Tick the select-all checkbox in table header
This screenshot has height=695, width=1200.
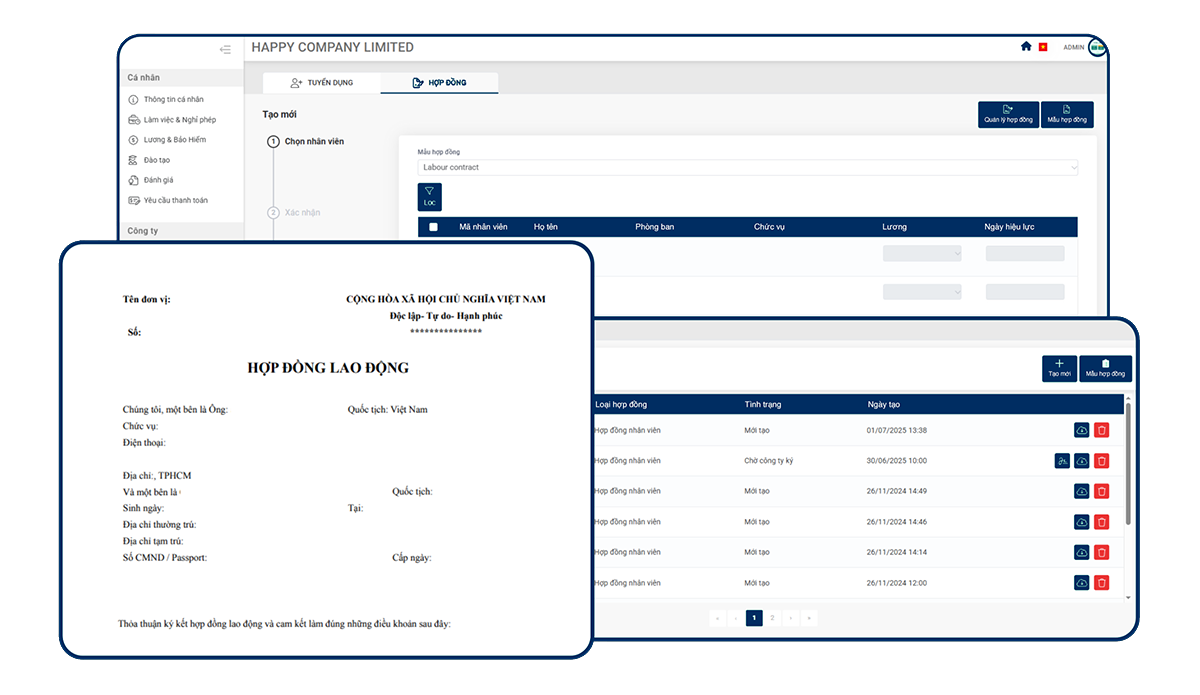433,227
